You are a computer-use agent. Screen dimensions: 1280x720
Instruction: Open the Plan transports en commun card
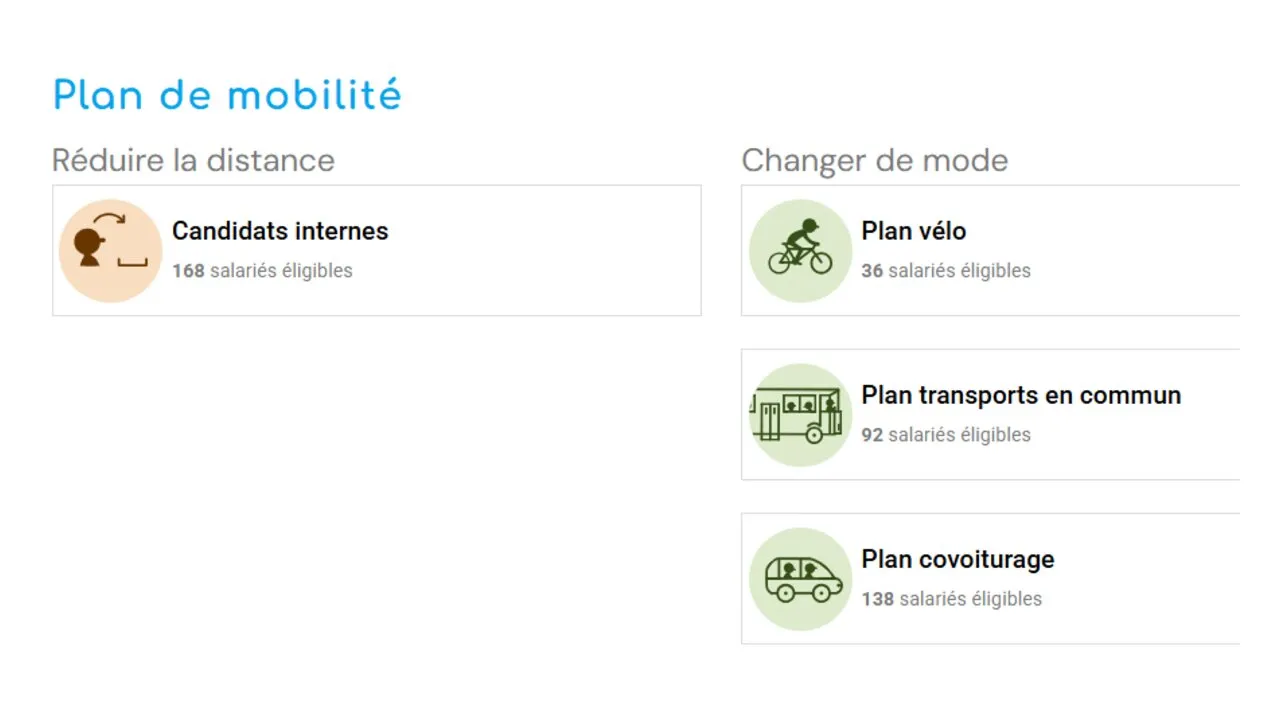pos(990,414)
